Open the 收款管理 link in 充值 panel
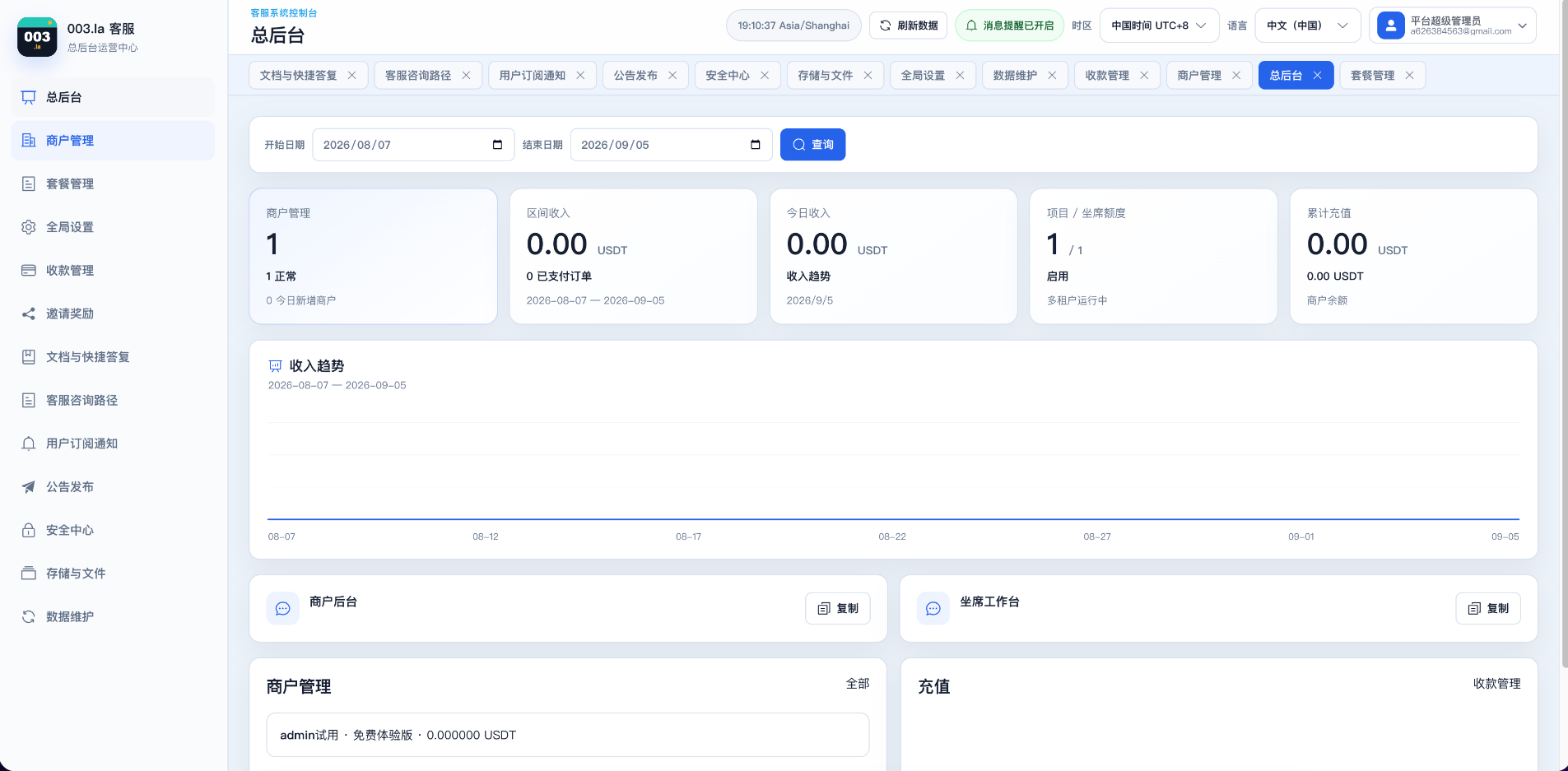The image size is (1568, 771). (1496, 684)
